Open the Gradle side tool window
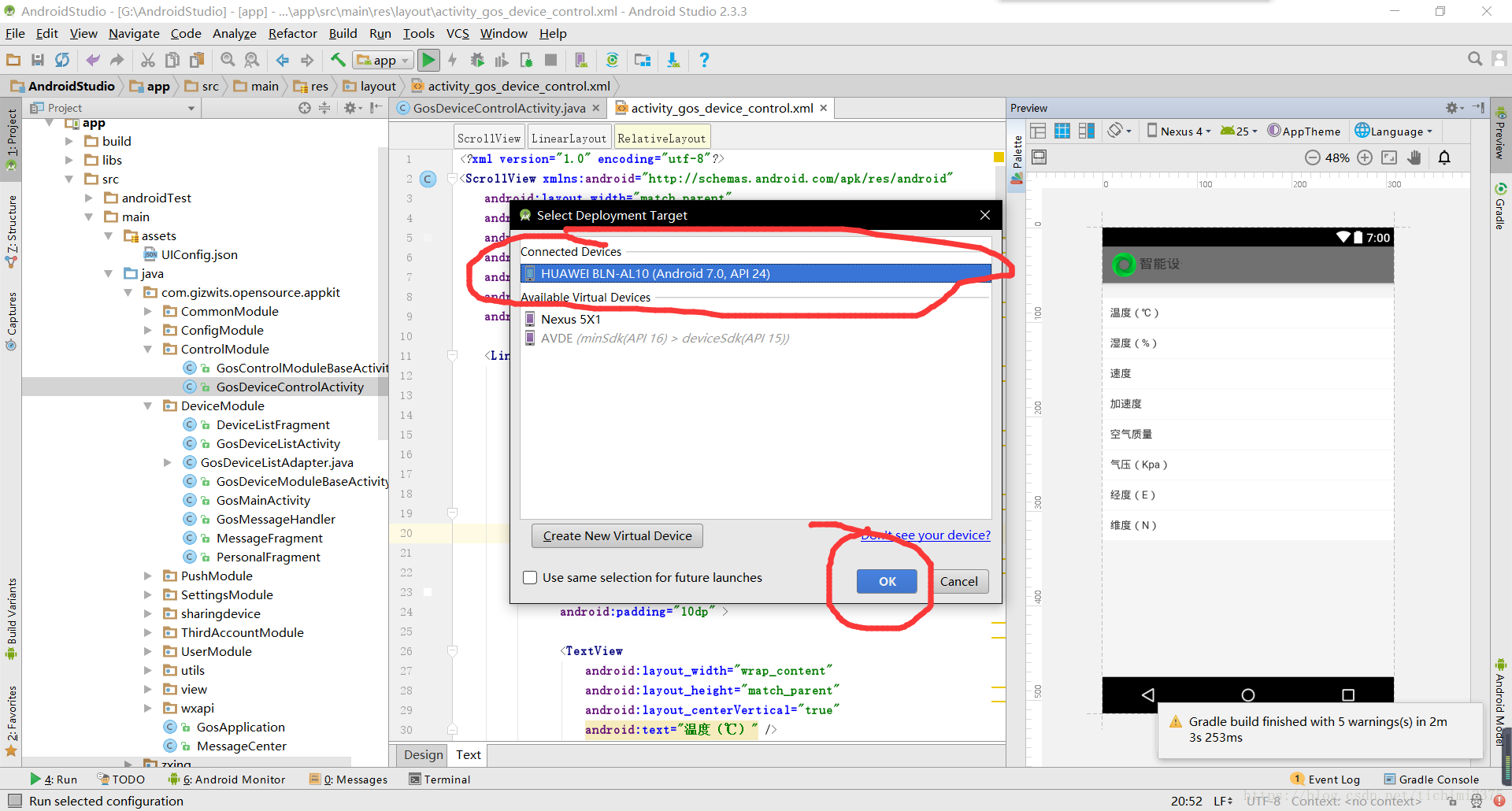The width and height of the screenshot is (1512, 811). click(1500, 206)
